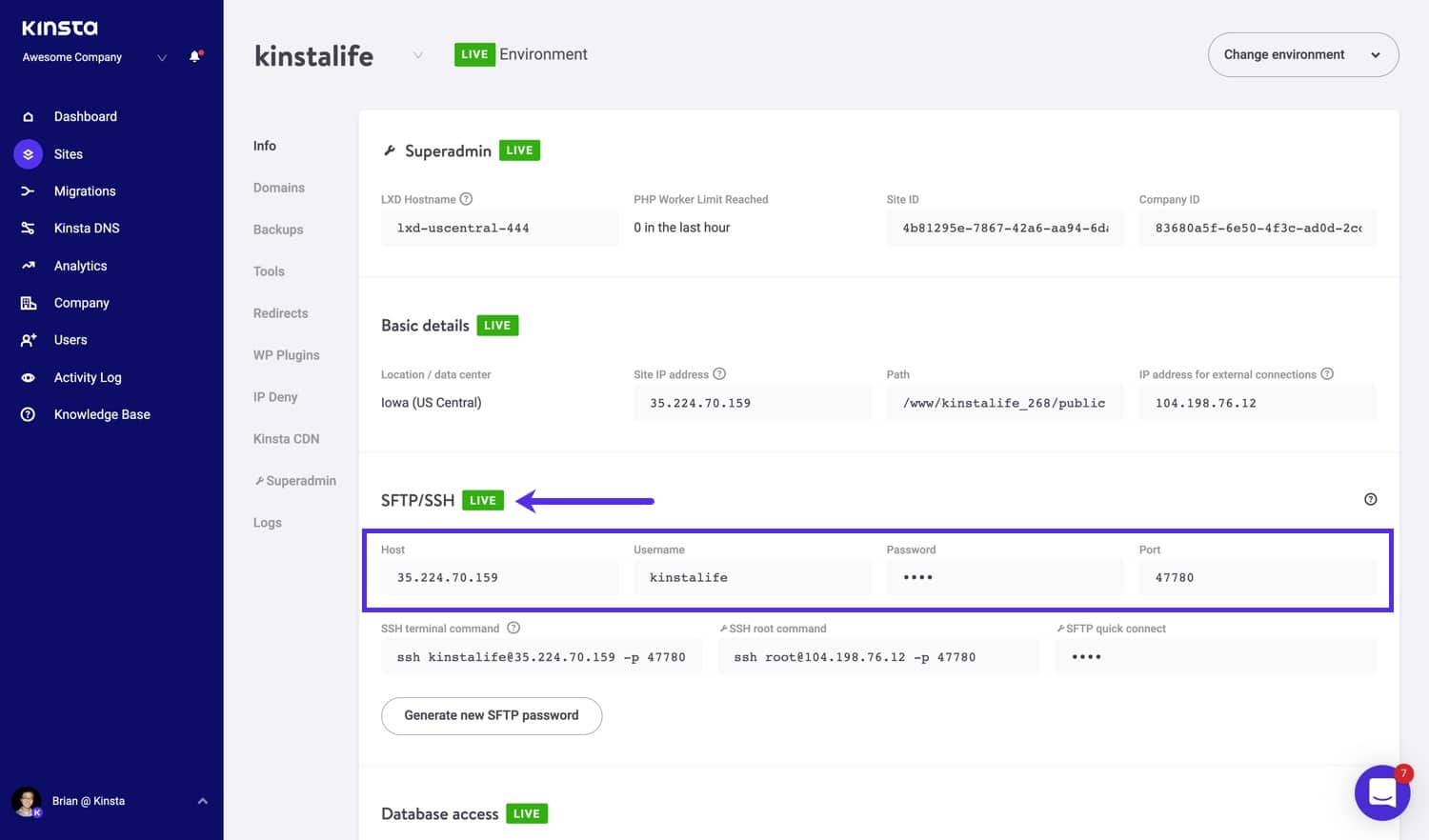Expand the Awesome Company dropdown
1429x840 pixels.
pos(161,56)
